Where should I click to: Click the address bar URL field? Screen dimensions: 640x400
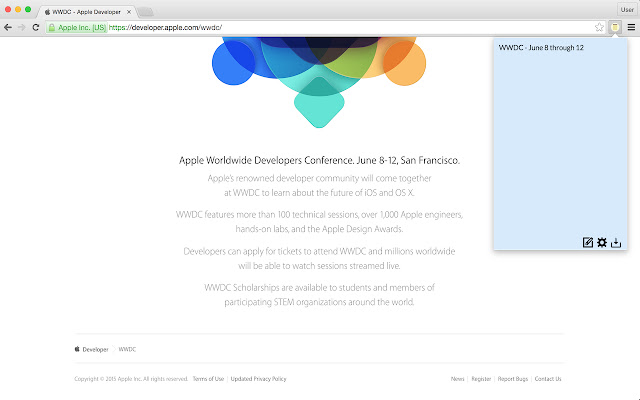tap(349, 27)
